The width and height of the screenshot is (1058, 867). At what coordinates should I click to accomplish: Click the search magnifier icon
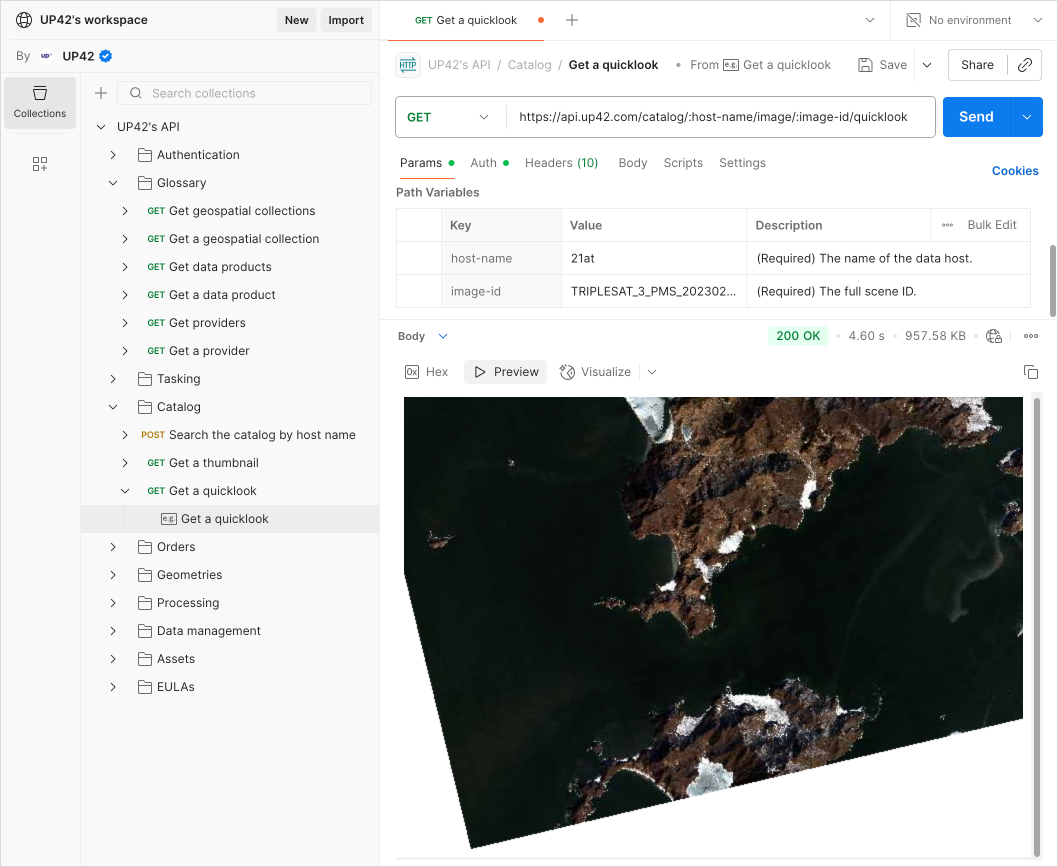(x=136, y=93)
